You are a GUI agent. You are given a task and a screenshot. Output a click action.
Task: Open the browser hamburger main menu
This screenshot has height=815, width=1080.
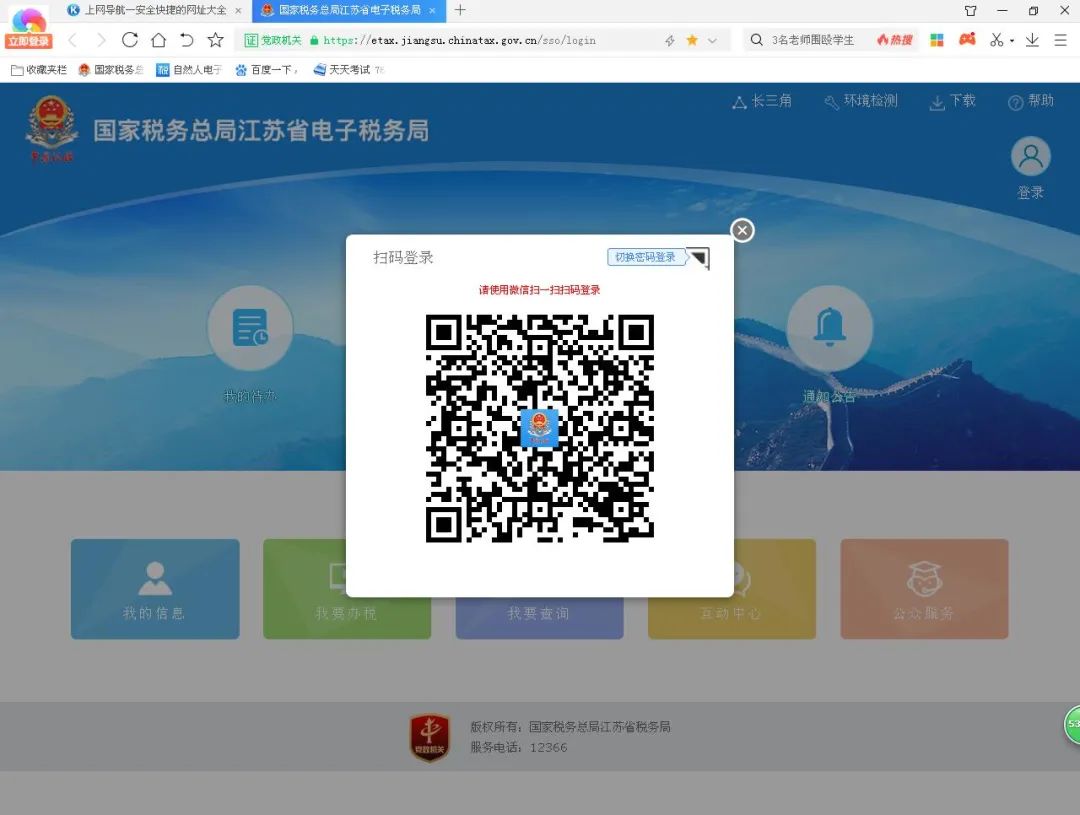[x=1061, y=40]
